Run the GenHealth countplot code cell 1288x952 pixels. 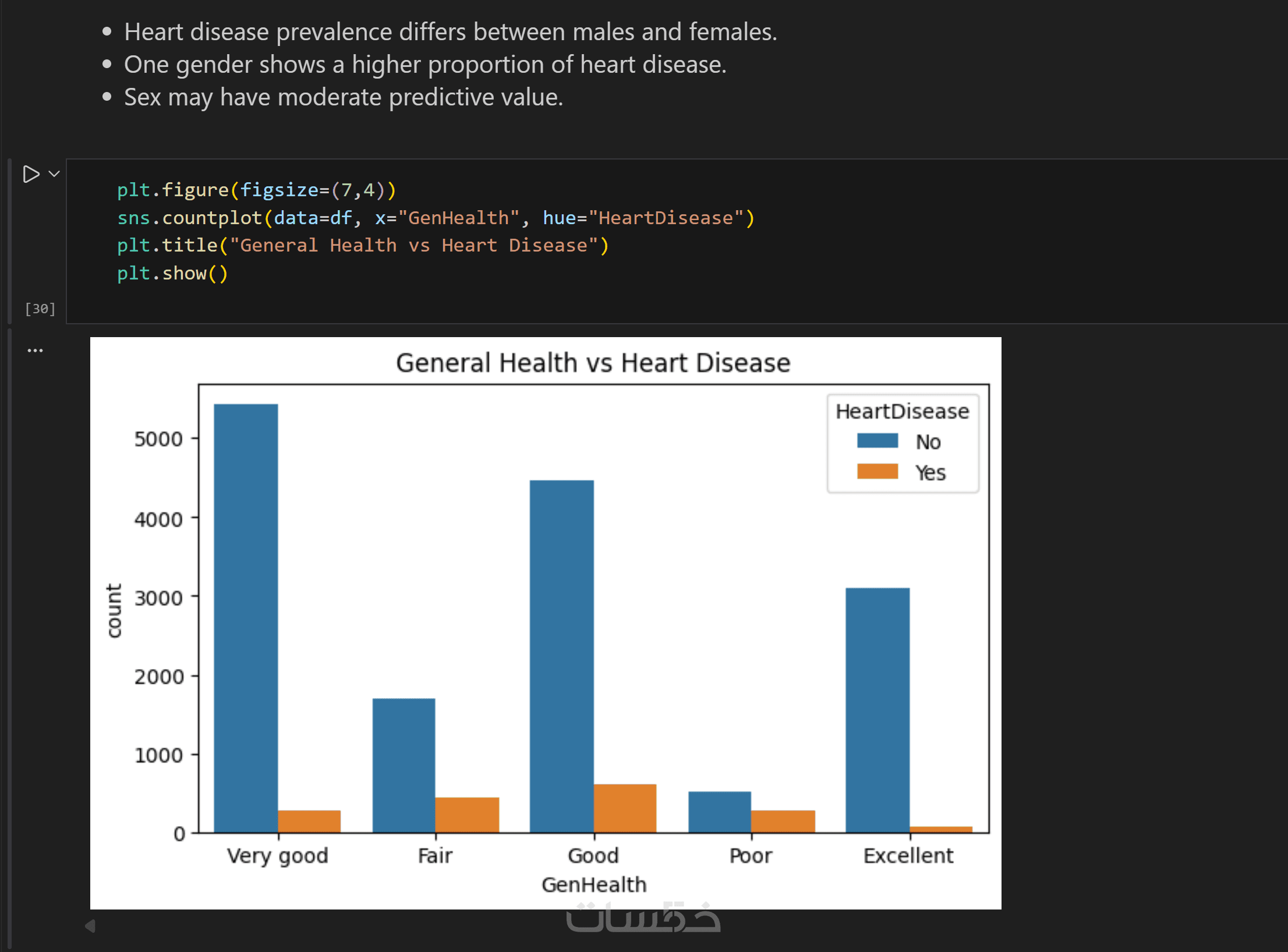click(x=31, y=174)
